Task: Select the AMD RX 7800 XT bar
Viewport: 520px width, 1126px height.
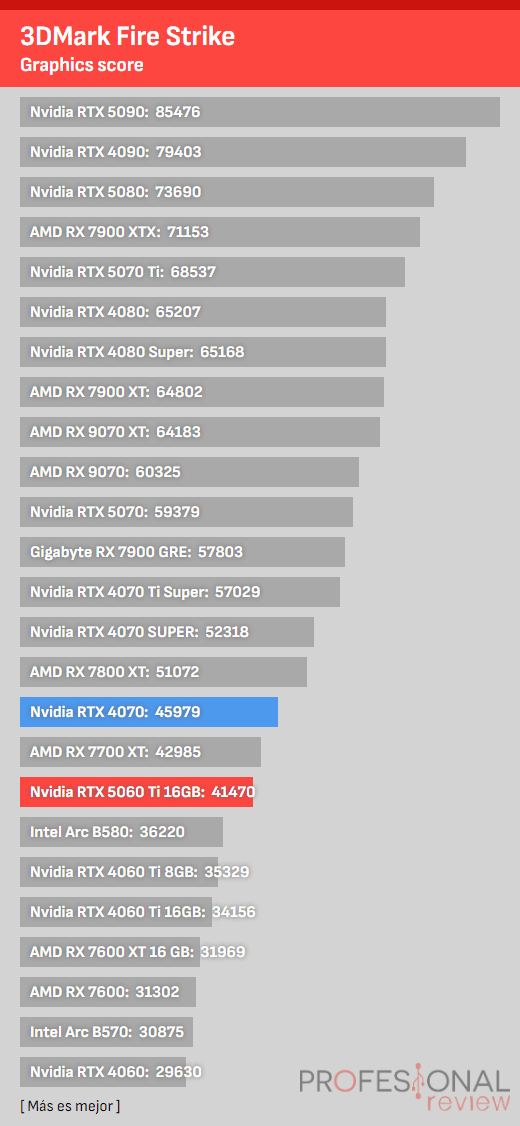Action: pyautogui.click(x=164, y=672)
